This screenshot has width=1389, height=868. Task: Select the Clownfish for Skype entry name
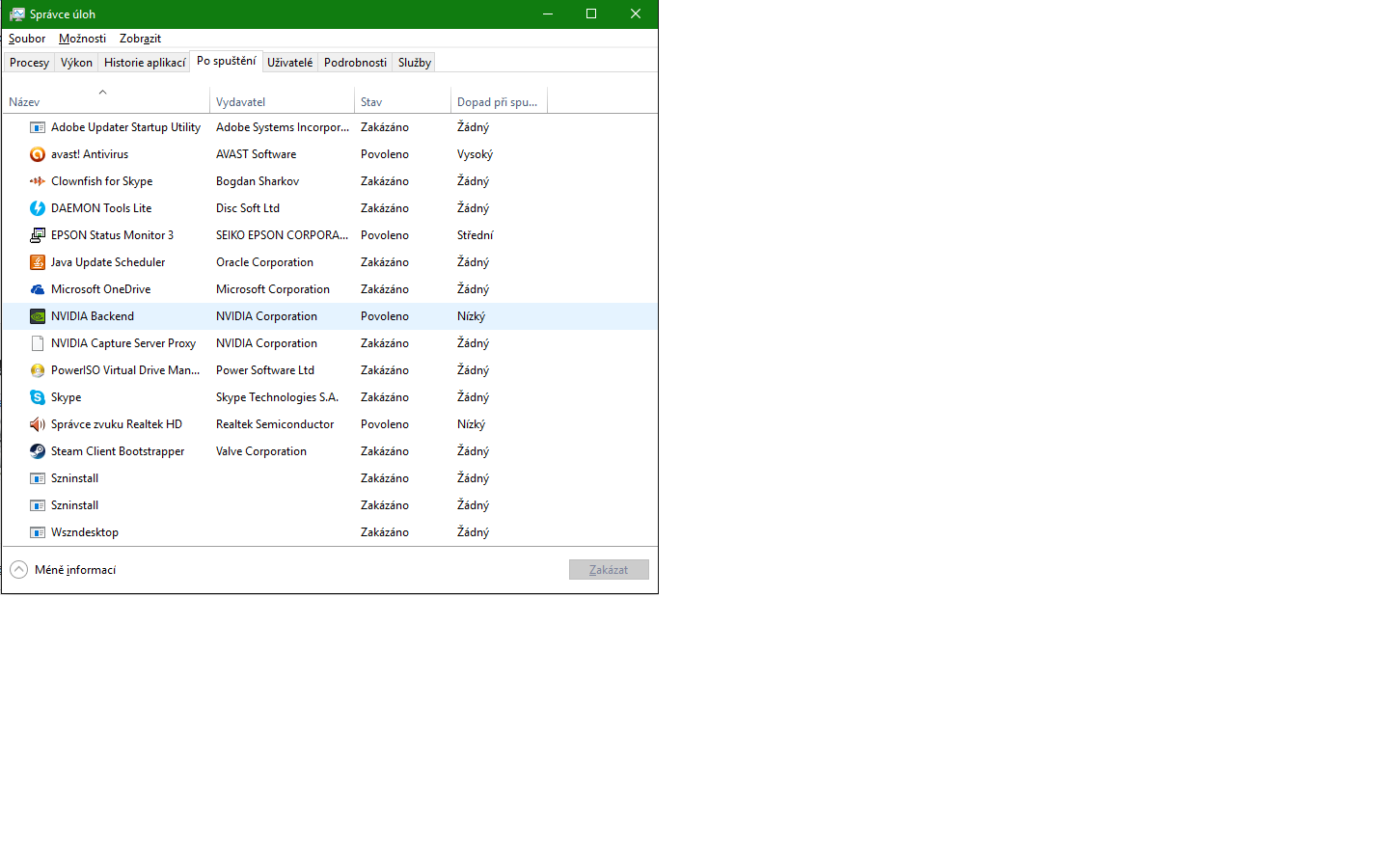click(101, 181)
